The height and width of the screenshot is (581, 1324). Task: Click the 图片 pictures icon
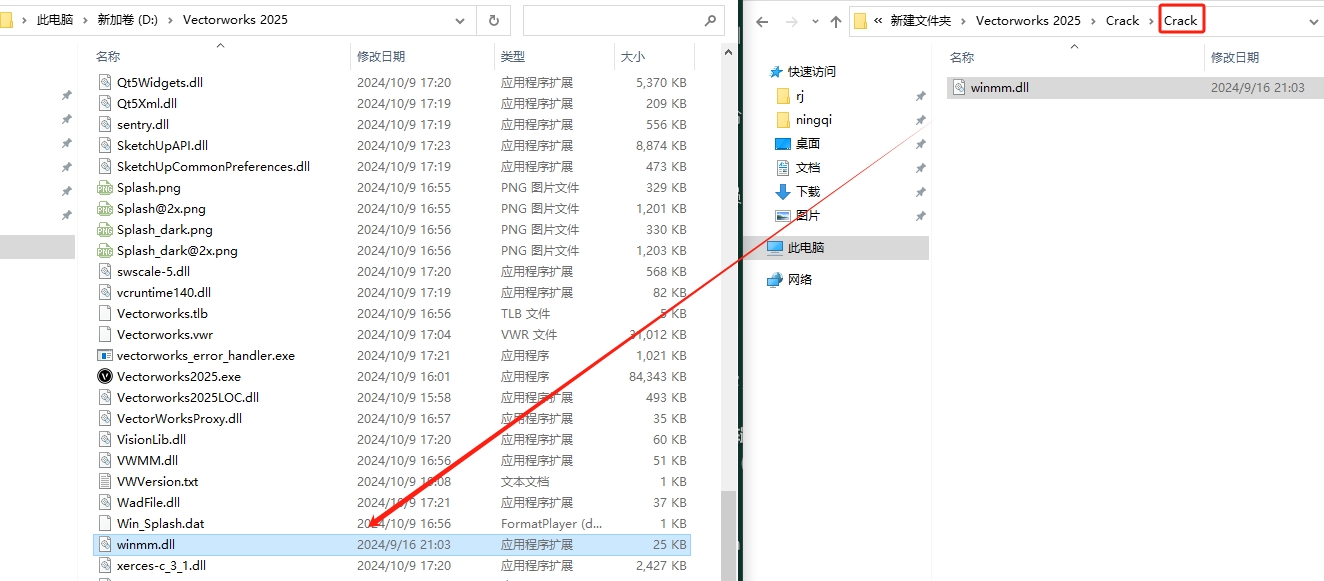(x=783, y=216)
